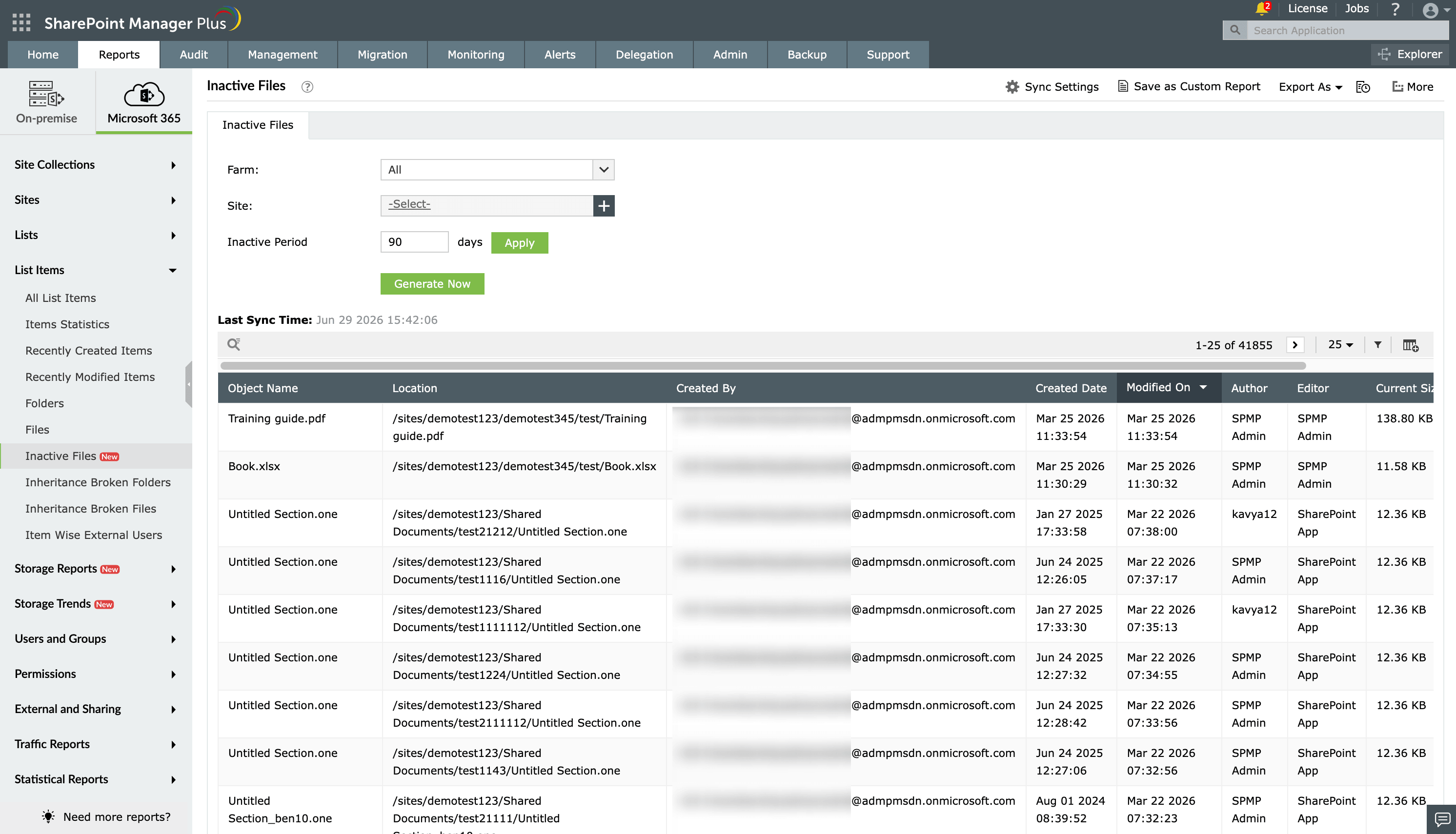Screen dimensions: 1456x834
Task: Click the Inactive Files help info icon
Action: coord(307,87)
